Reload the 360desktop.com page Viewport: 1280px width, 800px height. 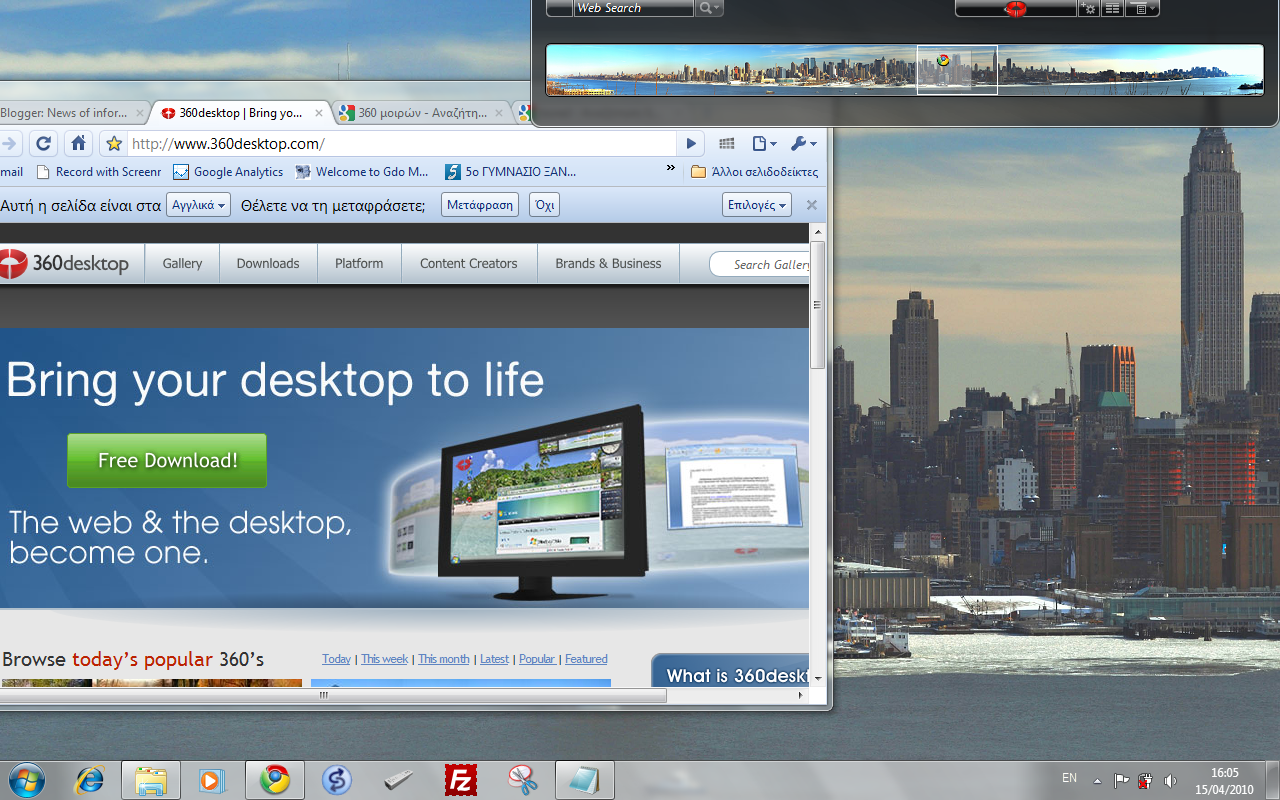[x=42, y=143]
